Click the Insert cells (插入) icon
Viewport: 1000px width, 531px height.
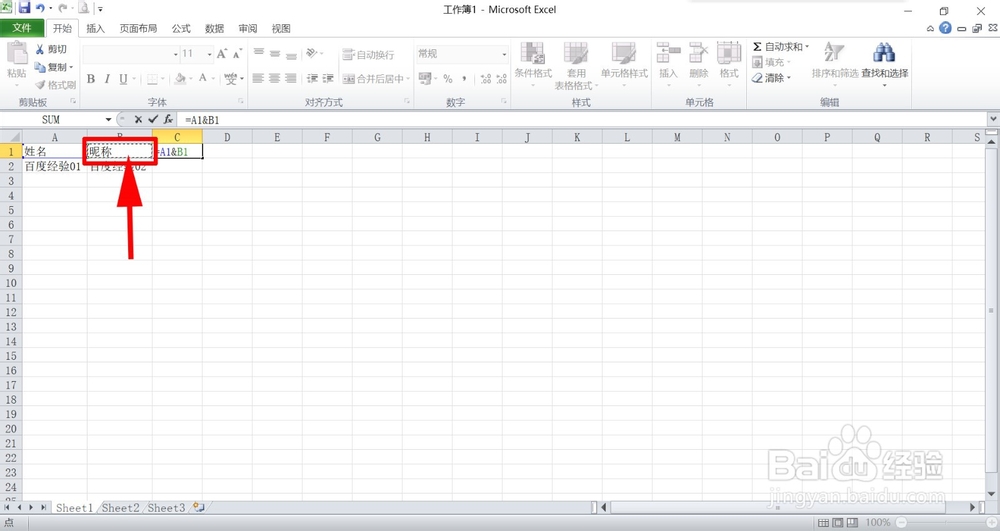(668, 54)
